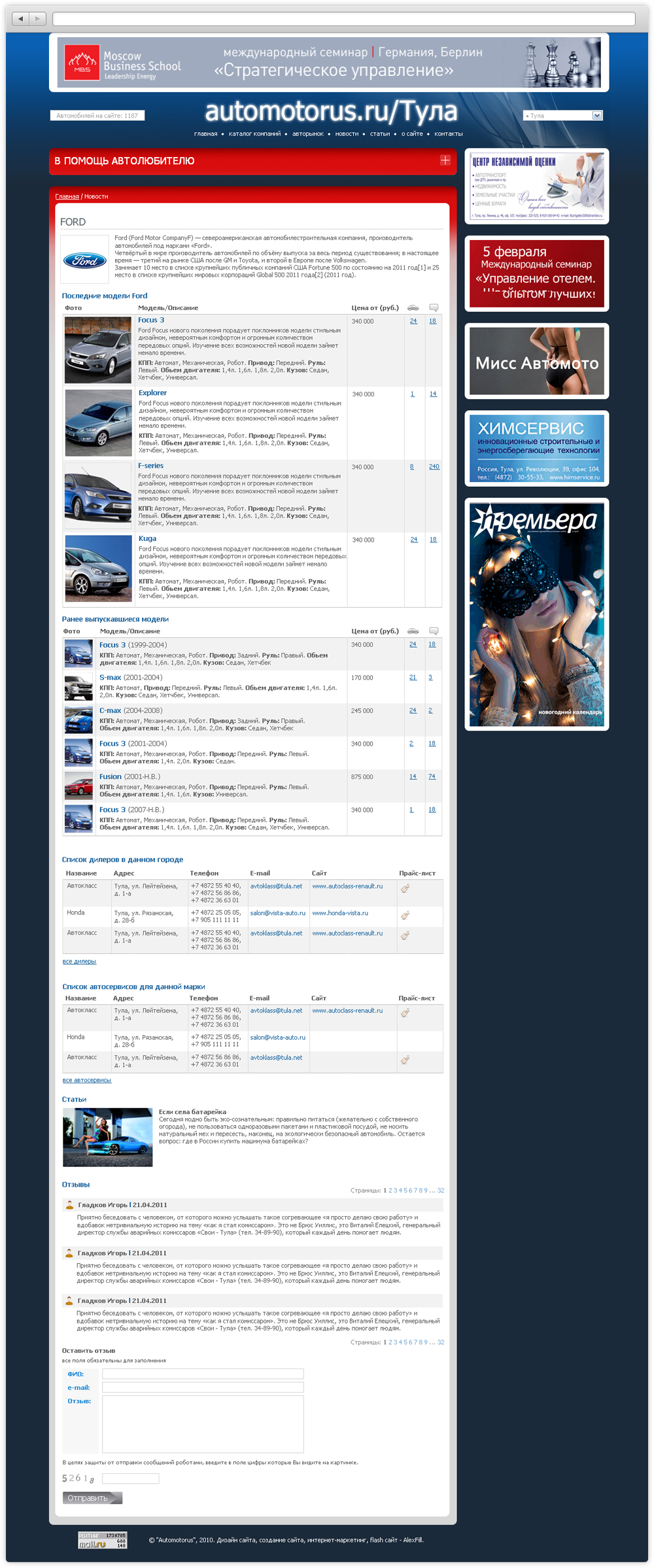Click the 'Мисс Автомото' banner
Viewport: 654px width, 1568px height.
(x=536, y=361)
